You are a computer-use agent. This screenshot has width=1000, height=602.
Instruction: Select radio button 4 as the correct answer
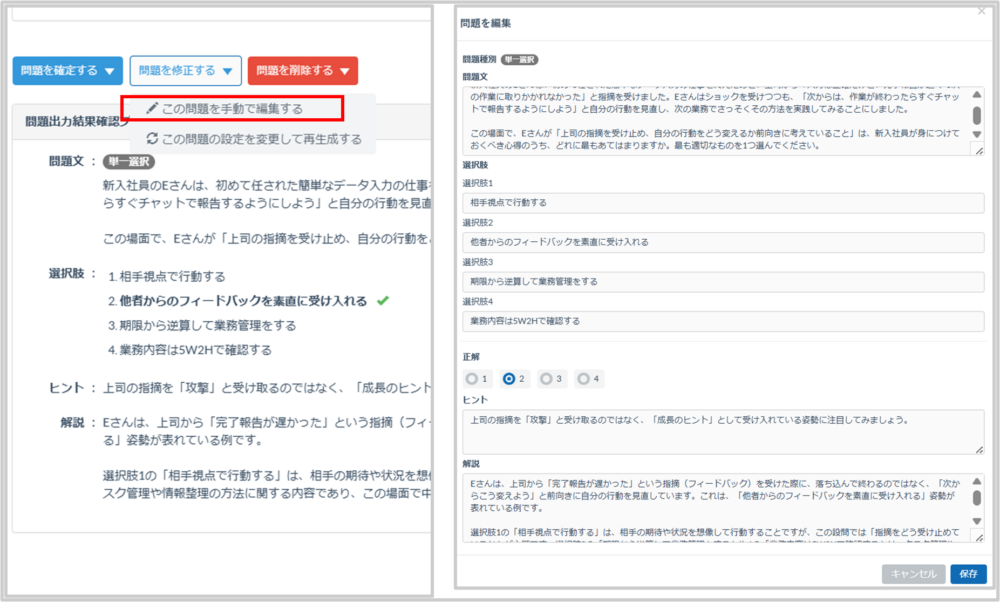584,379
